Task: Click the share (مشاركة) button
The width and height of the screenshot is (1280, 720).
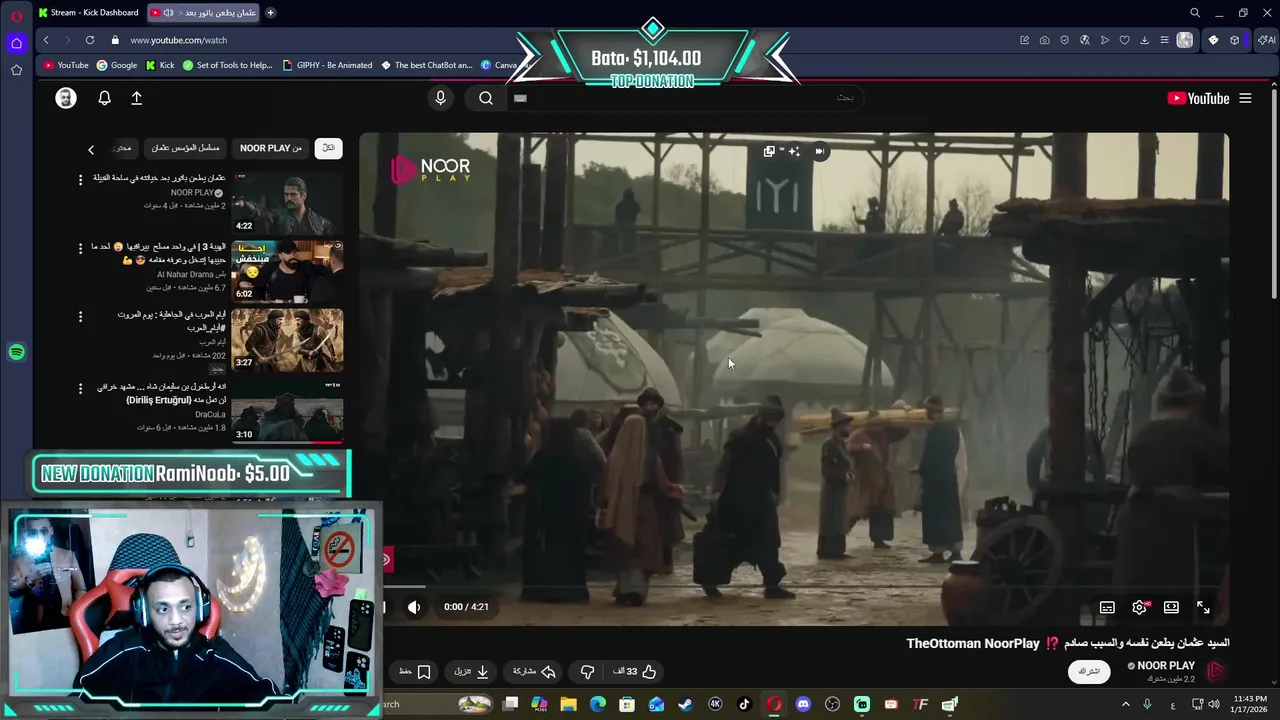Action: pyautogui.click(x=534, y=672)
